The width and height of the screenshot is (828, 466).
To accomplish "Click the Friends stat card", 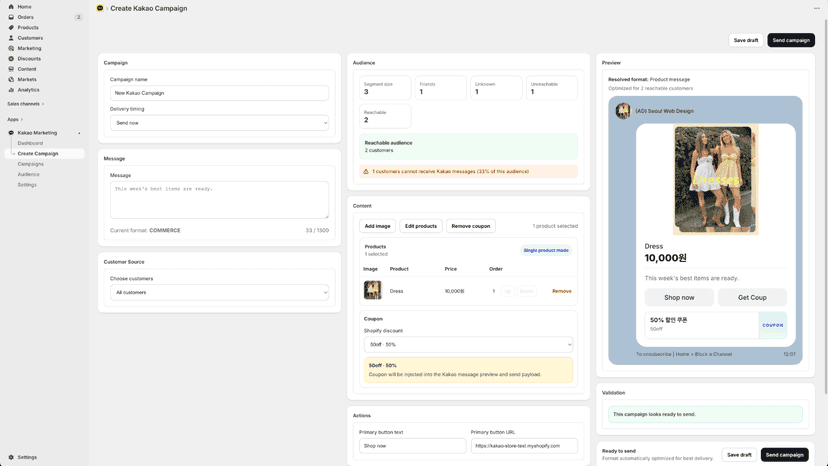I will (x=440, y=88).
